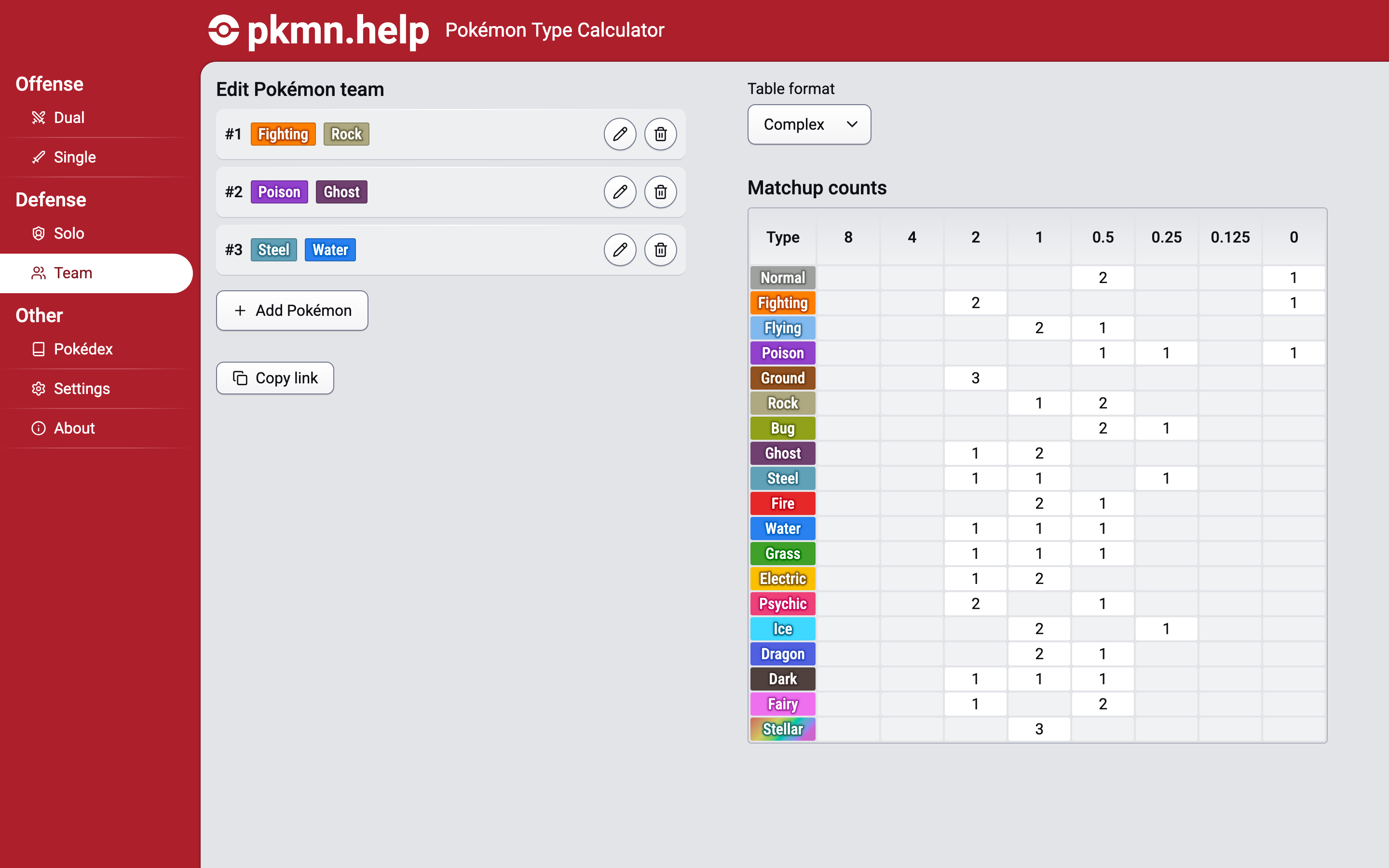Click the pkmn.help Pokéball logo

click(223, 30)
